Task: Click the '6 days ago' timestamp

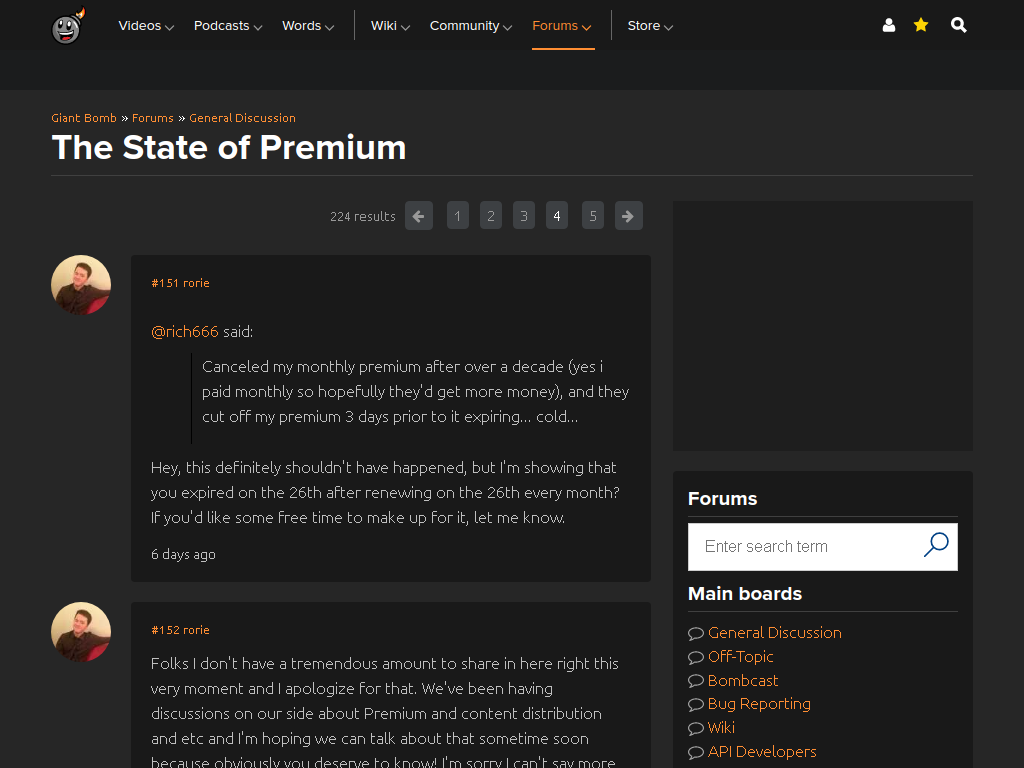Action: click(x=183, y=554)
